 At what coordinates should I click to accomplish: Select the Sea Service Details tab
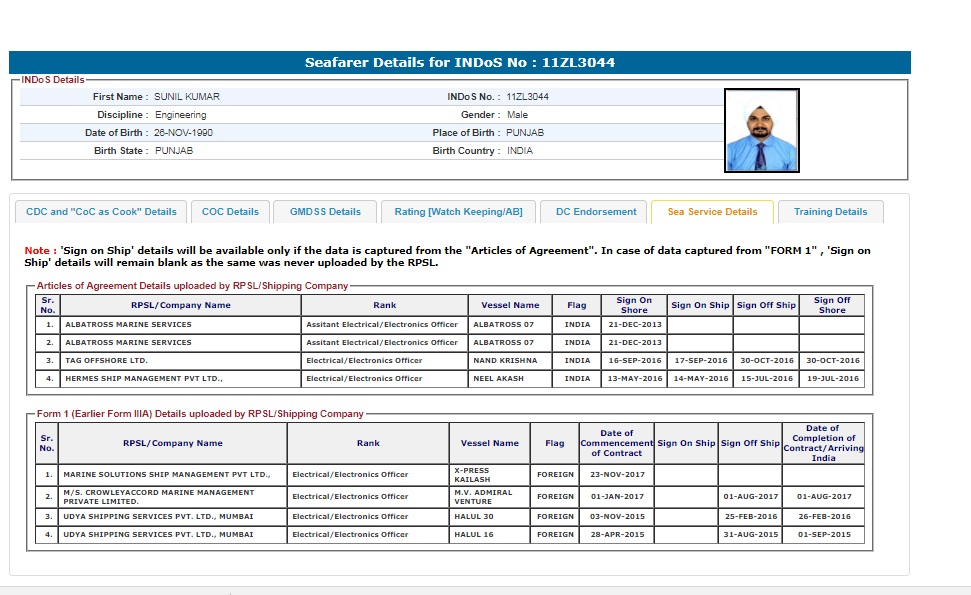pyautogui.click(x=712, y=212)
